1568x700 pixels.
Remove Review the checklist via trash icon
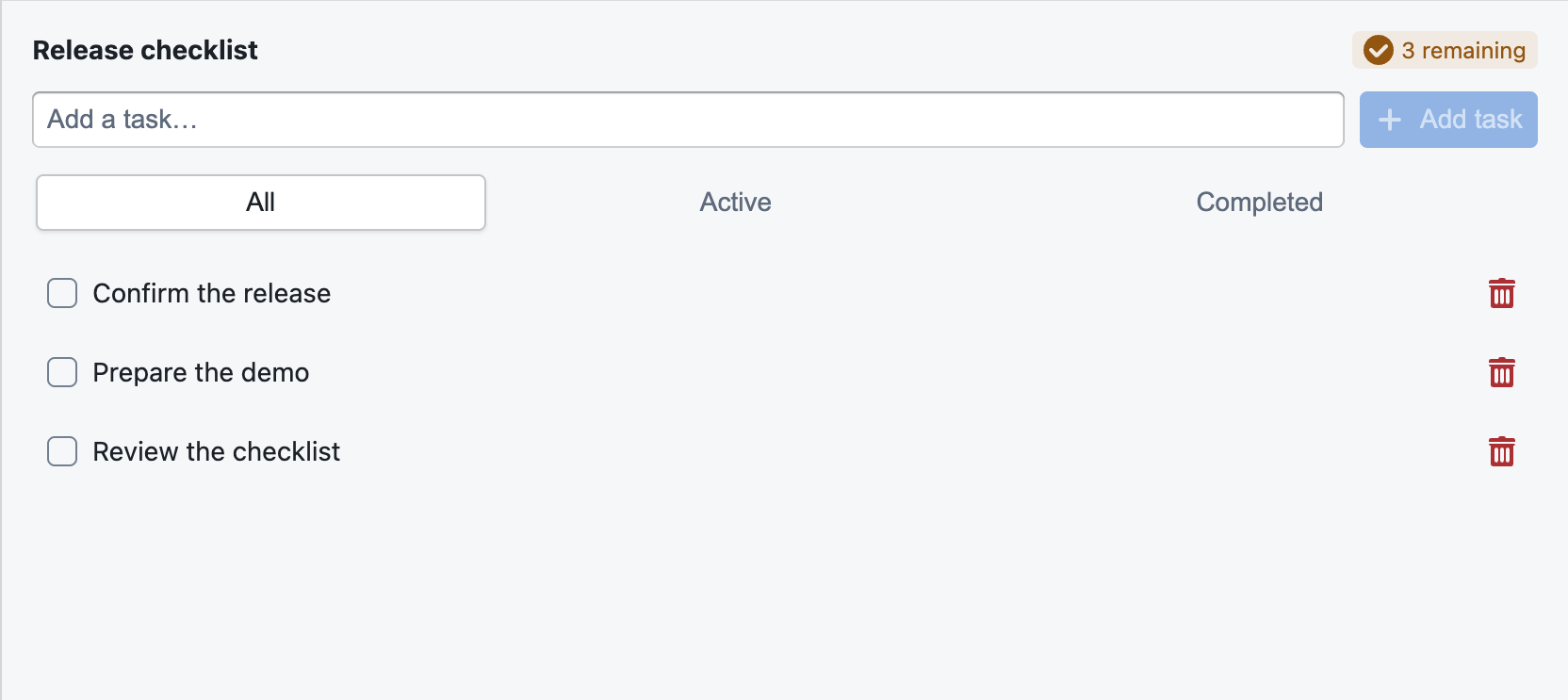[1501, 451]
